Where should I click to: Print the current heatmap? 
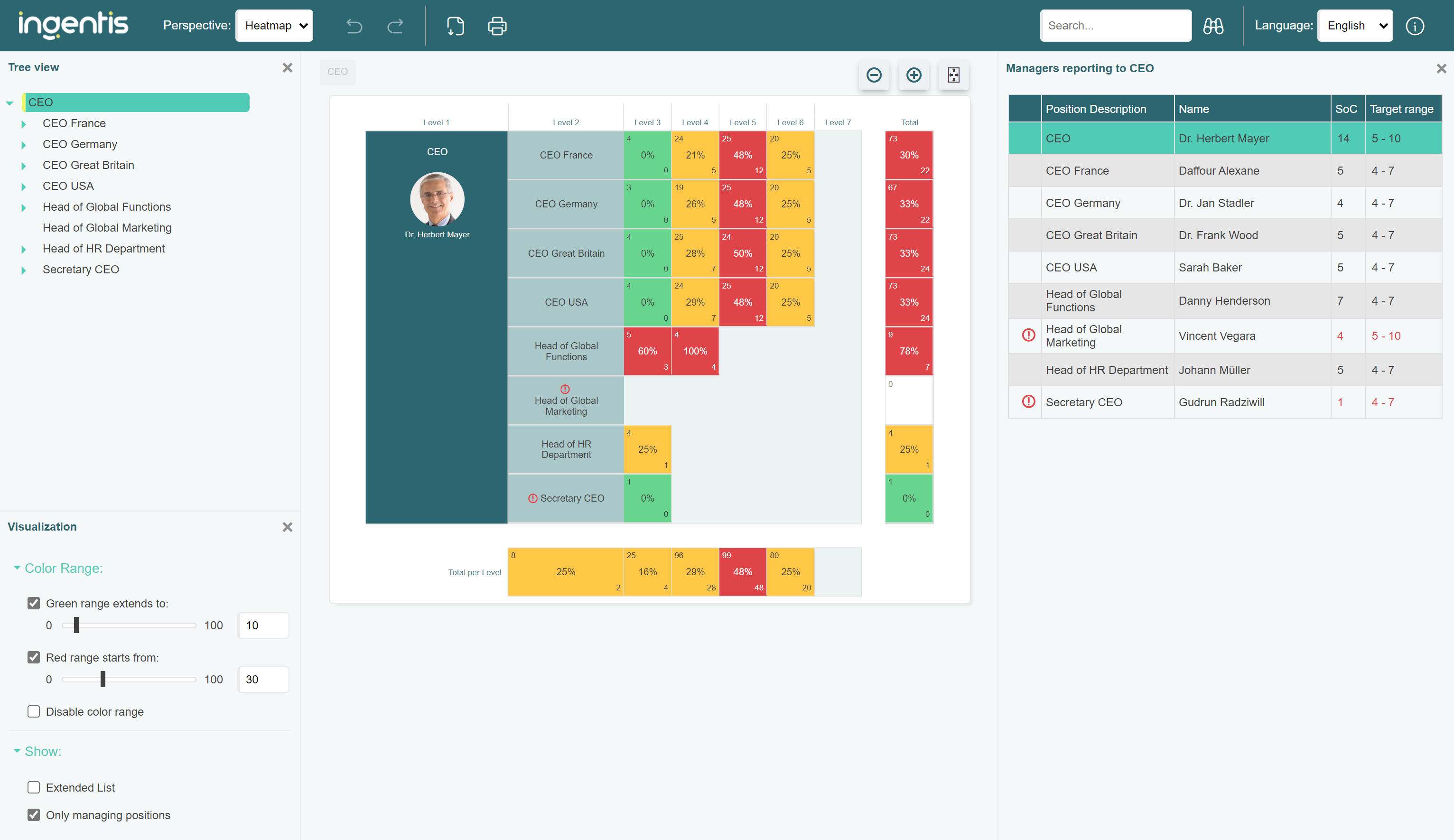coord(496,25)
